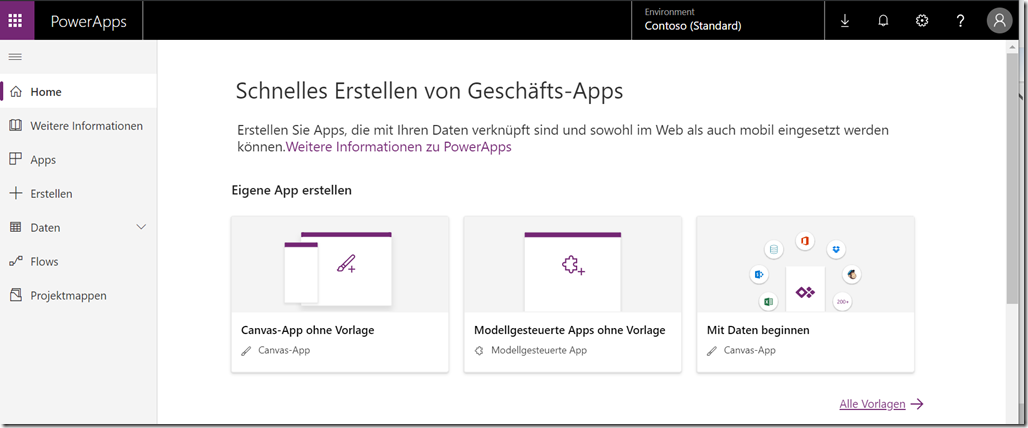Click the 200+ connectors badge

click(x=842, y=302)
